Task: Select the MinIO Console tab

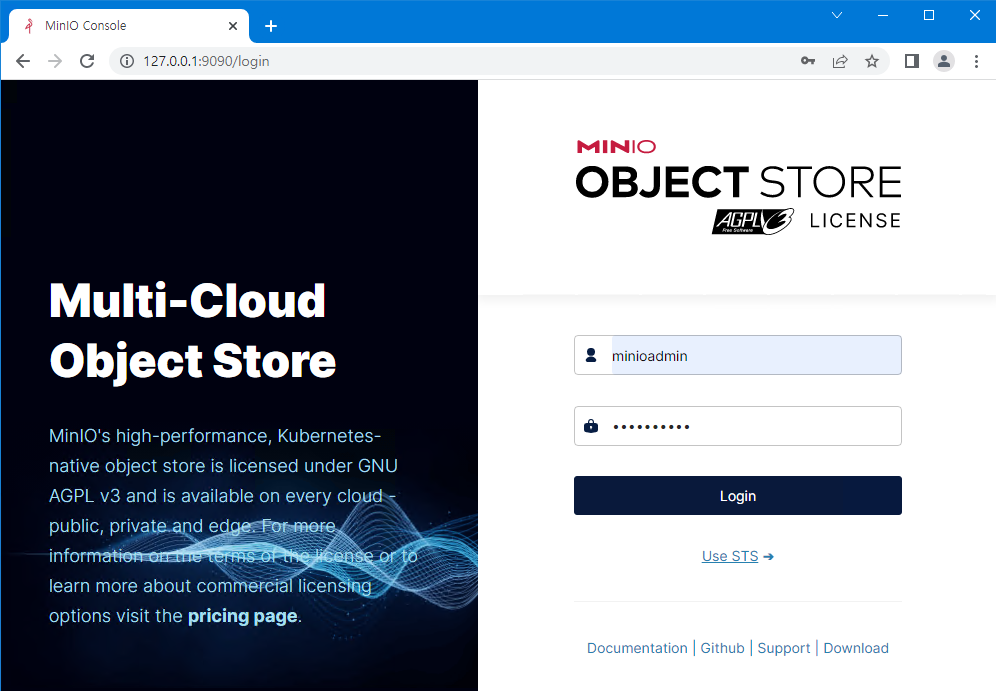Action: coord(129,26)
